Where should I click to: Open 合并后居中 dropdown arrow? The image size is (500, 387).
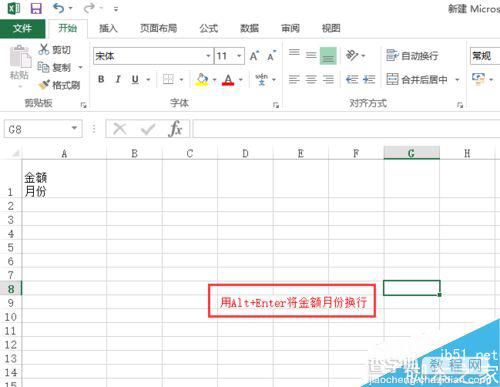coord(457,80)
